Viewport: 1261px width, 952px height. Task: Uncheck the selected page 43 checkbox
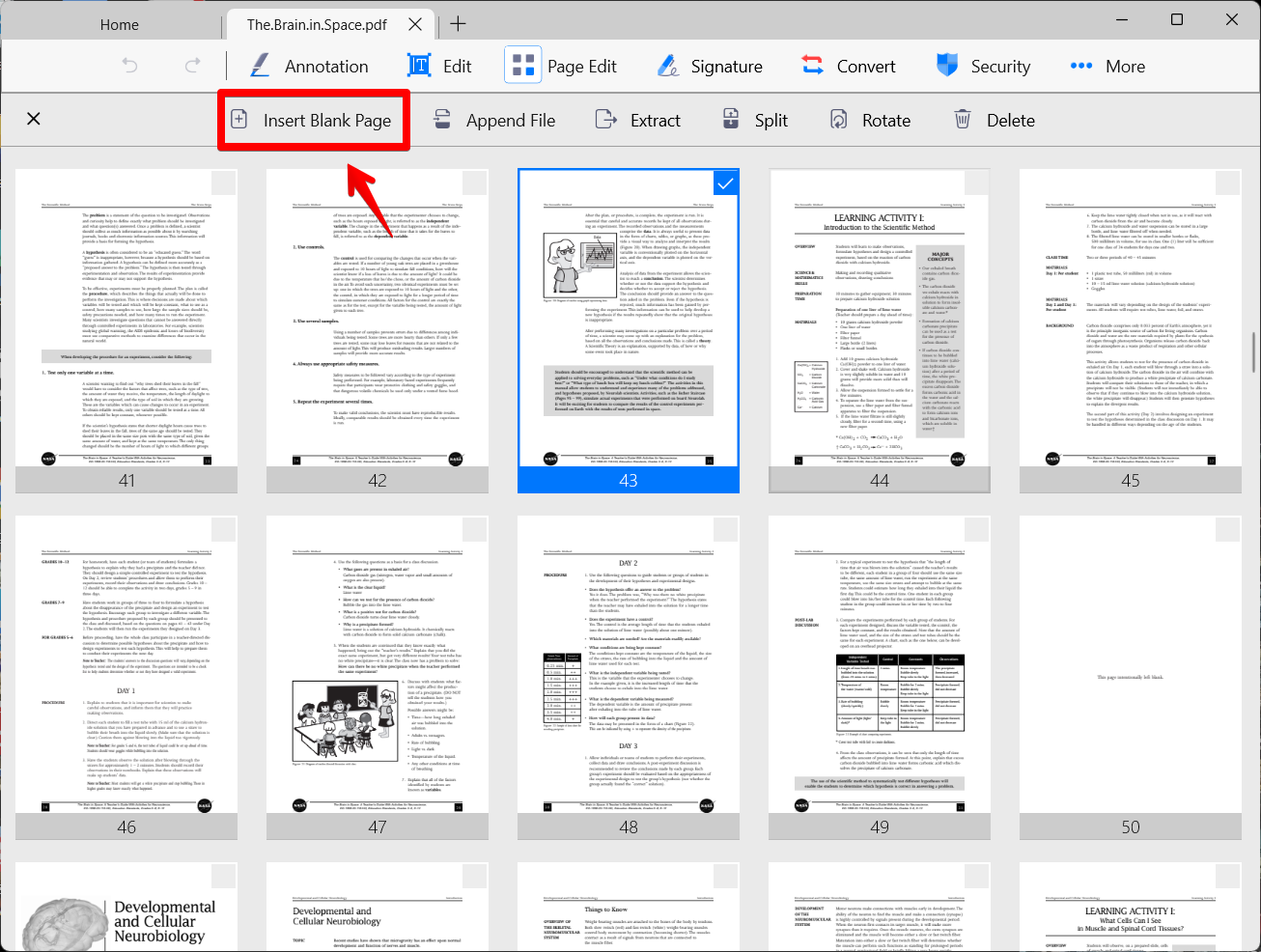(x=725, y=183)
